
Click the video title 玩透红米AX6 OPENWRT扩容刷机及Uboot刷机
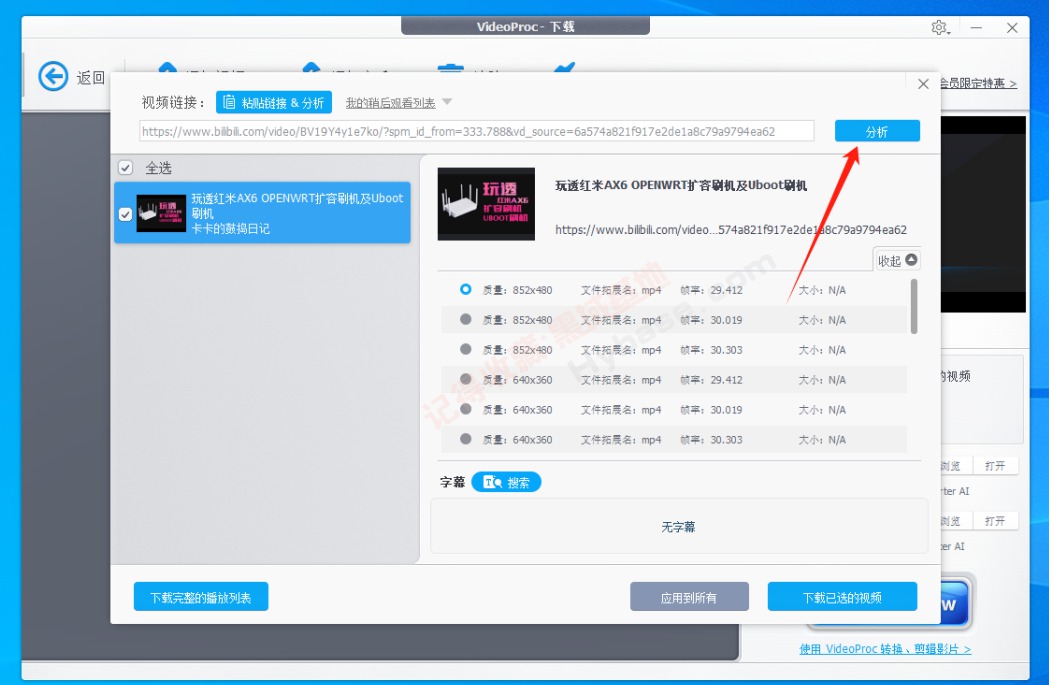[x=681, y=185]
